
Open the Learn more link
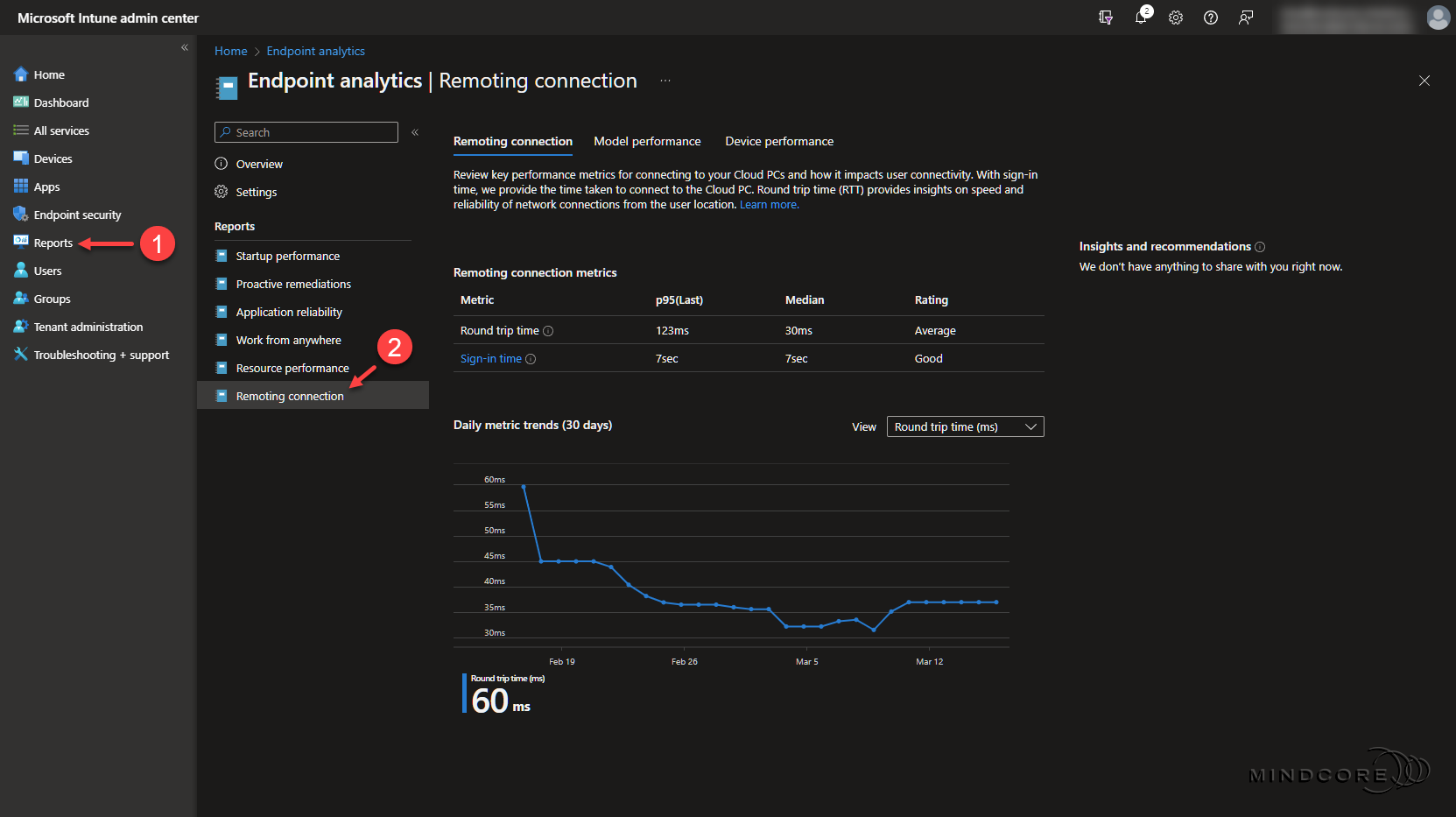769,205
